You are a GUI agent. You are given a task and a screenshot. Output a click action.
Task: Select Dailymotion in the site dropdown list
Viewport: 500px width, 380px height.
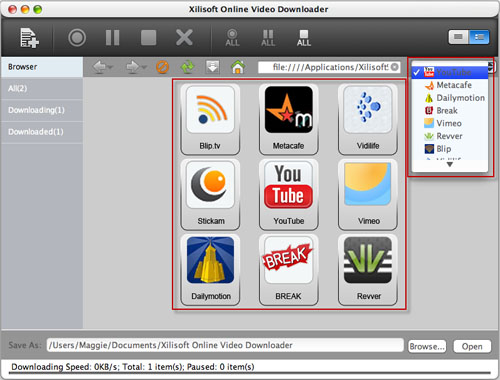point(450,98)
